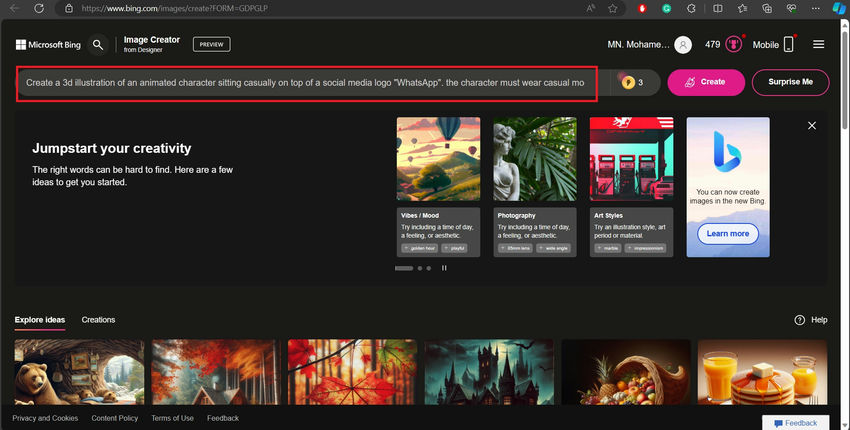Open the Rewards medal icon
This screenshot has width=850, height=430.
[733, 44]
